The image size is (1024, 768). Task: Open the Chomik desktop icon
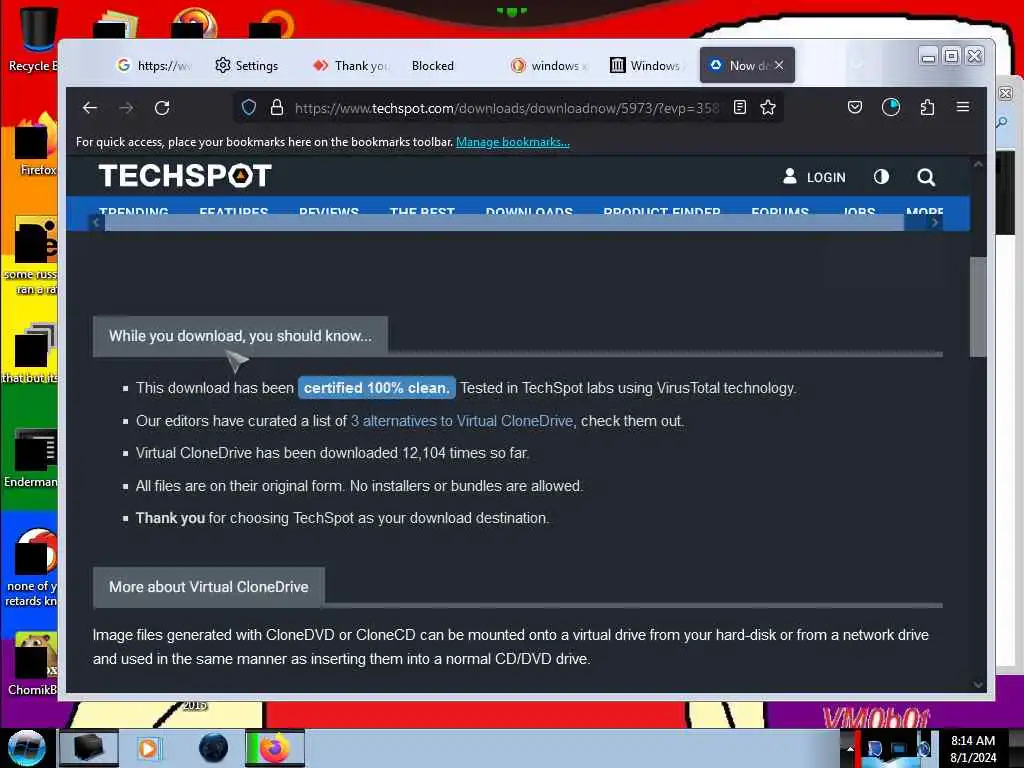[33, 663]
